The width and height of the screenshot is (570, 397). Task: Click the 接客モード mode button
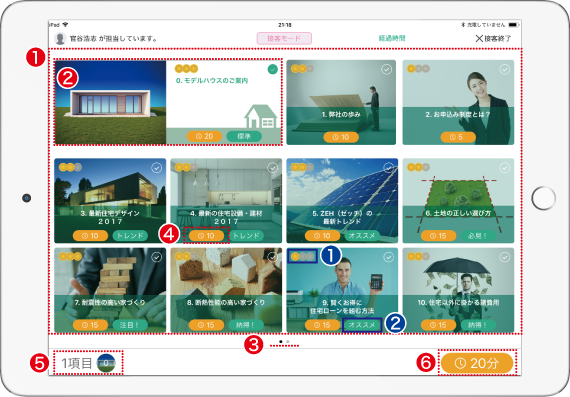coord(284,38)
